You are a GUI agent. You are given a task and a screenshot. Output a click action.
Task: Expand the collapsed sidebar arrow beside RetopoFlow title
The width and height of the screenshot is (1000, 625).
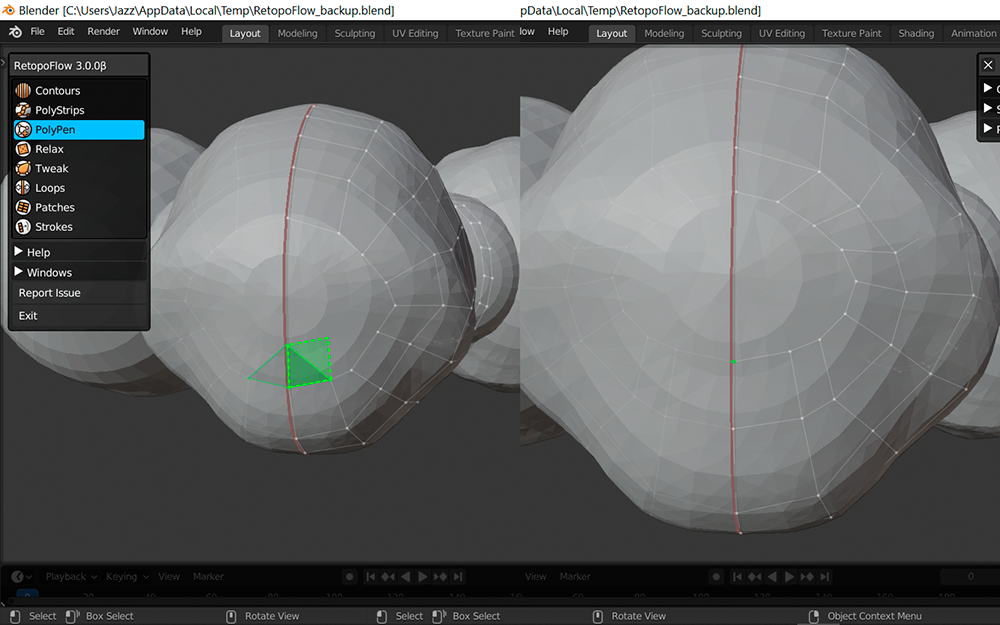point(3,62)
